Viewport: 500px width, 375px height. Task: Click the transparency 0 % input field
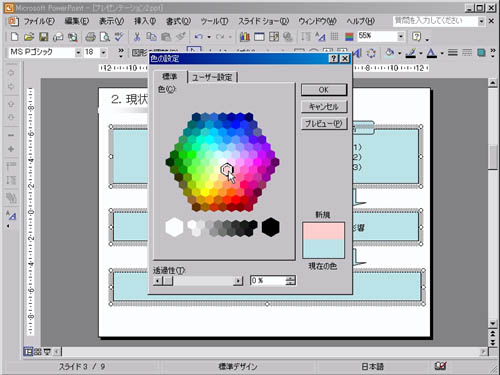coord(268,281)
